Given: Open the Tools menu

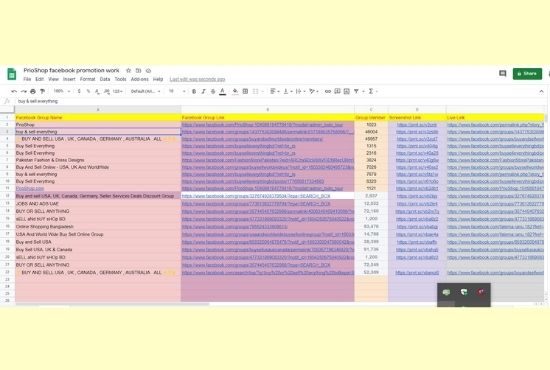Looking at the screenshot, I should coord(120,79).
